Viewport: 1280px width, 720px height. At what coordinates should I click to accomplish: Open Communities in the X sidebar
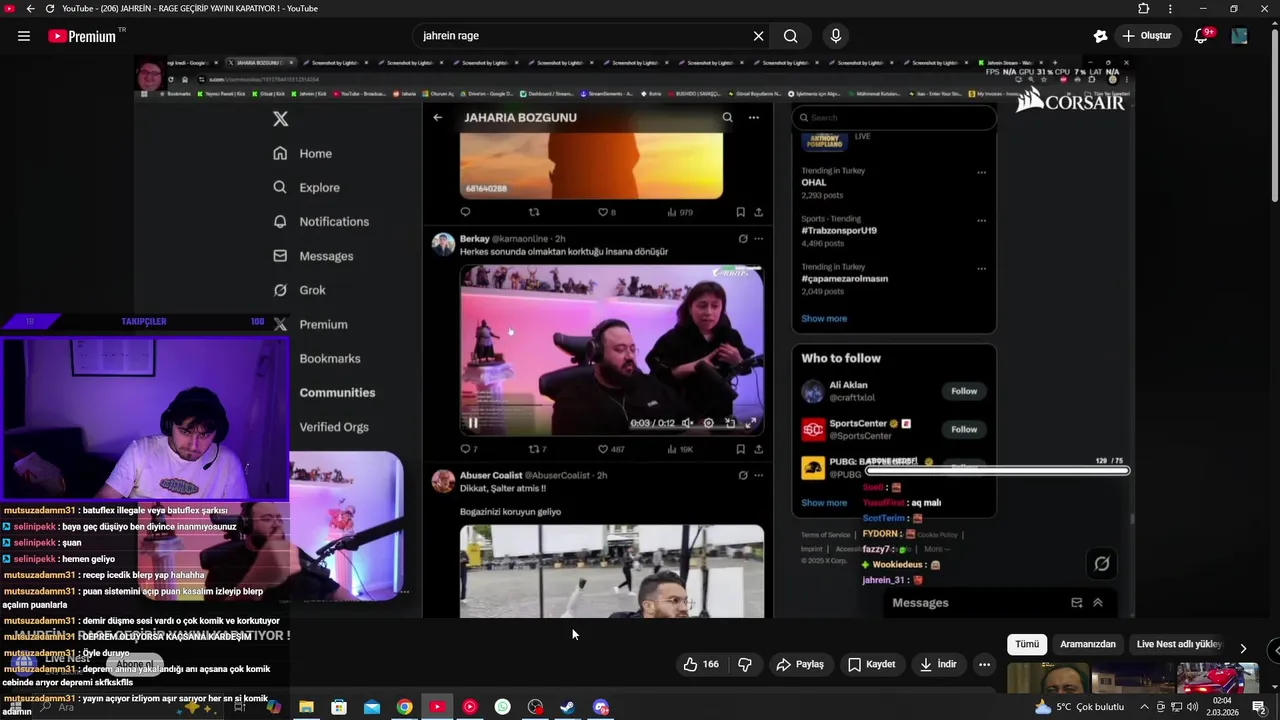[337, 392]
